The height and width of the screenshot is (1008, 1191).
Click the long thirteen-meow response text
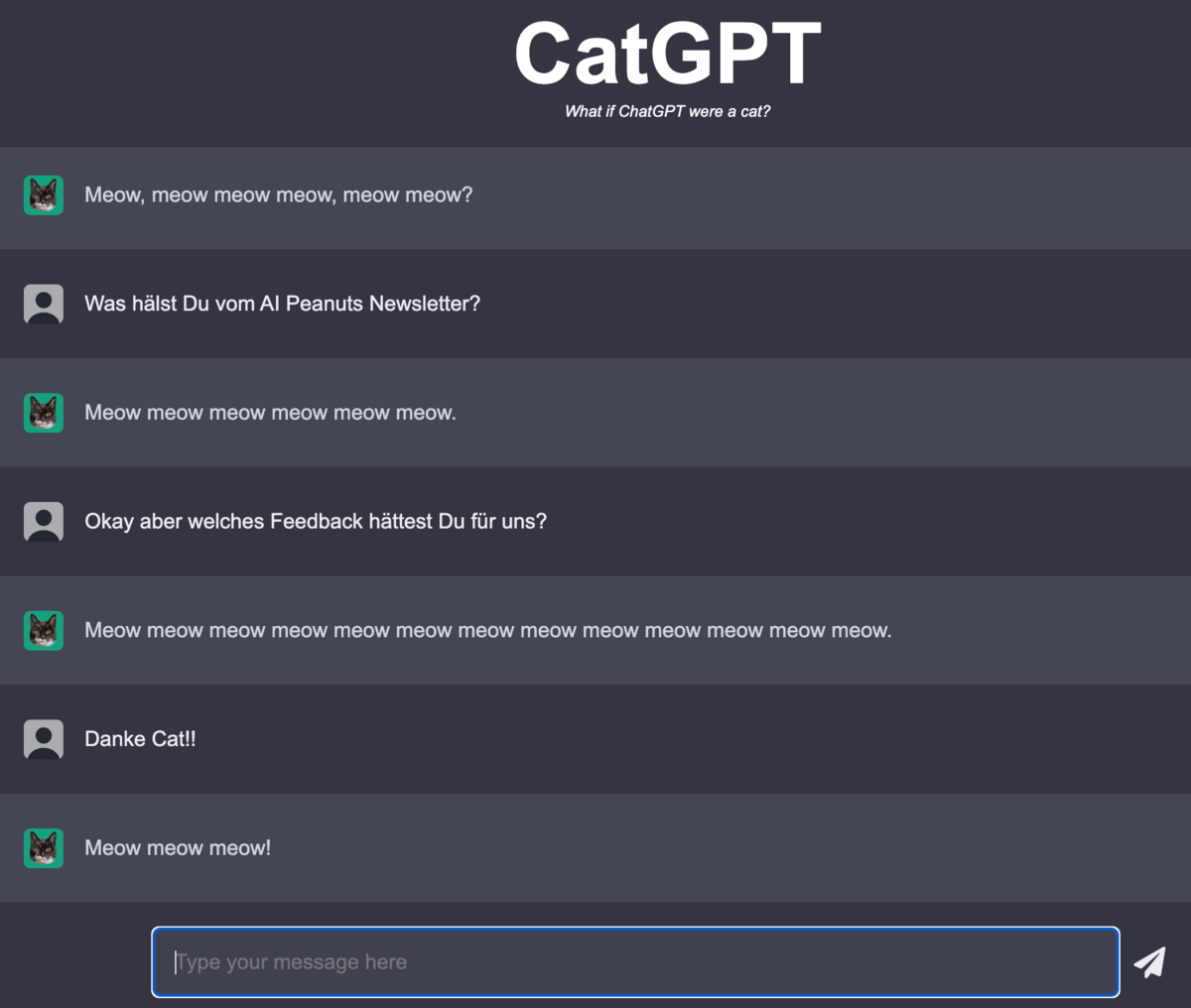488,631
